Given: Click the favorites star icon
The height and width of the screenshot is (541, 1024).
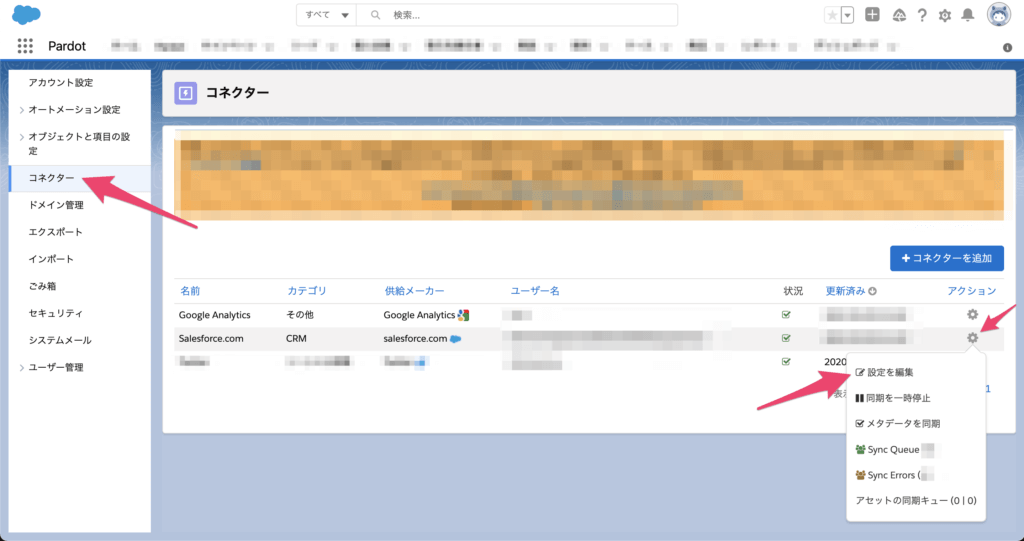Looking at the screenshot, I should click(832, 15).
